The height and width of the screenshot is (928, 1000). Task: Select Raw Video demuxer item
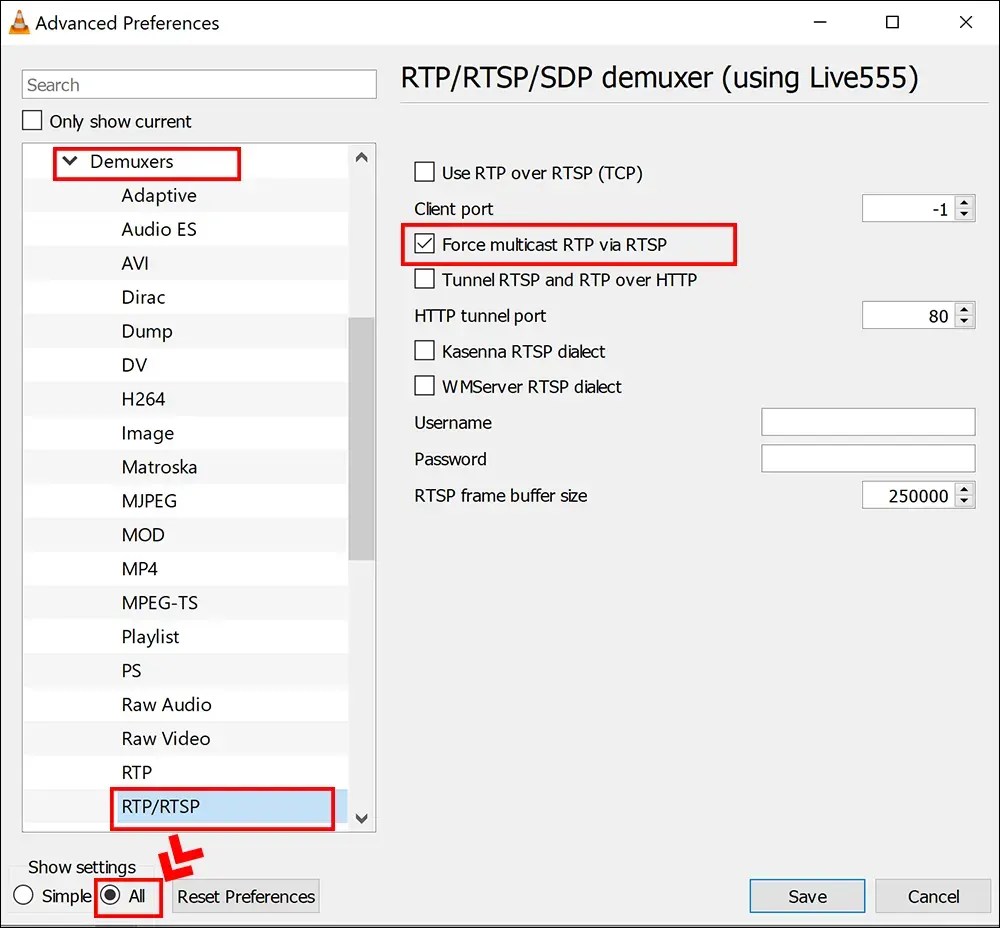click(x=166, y=738)
